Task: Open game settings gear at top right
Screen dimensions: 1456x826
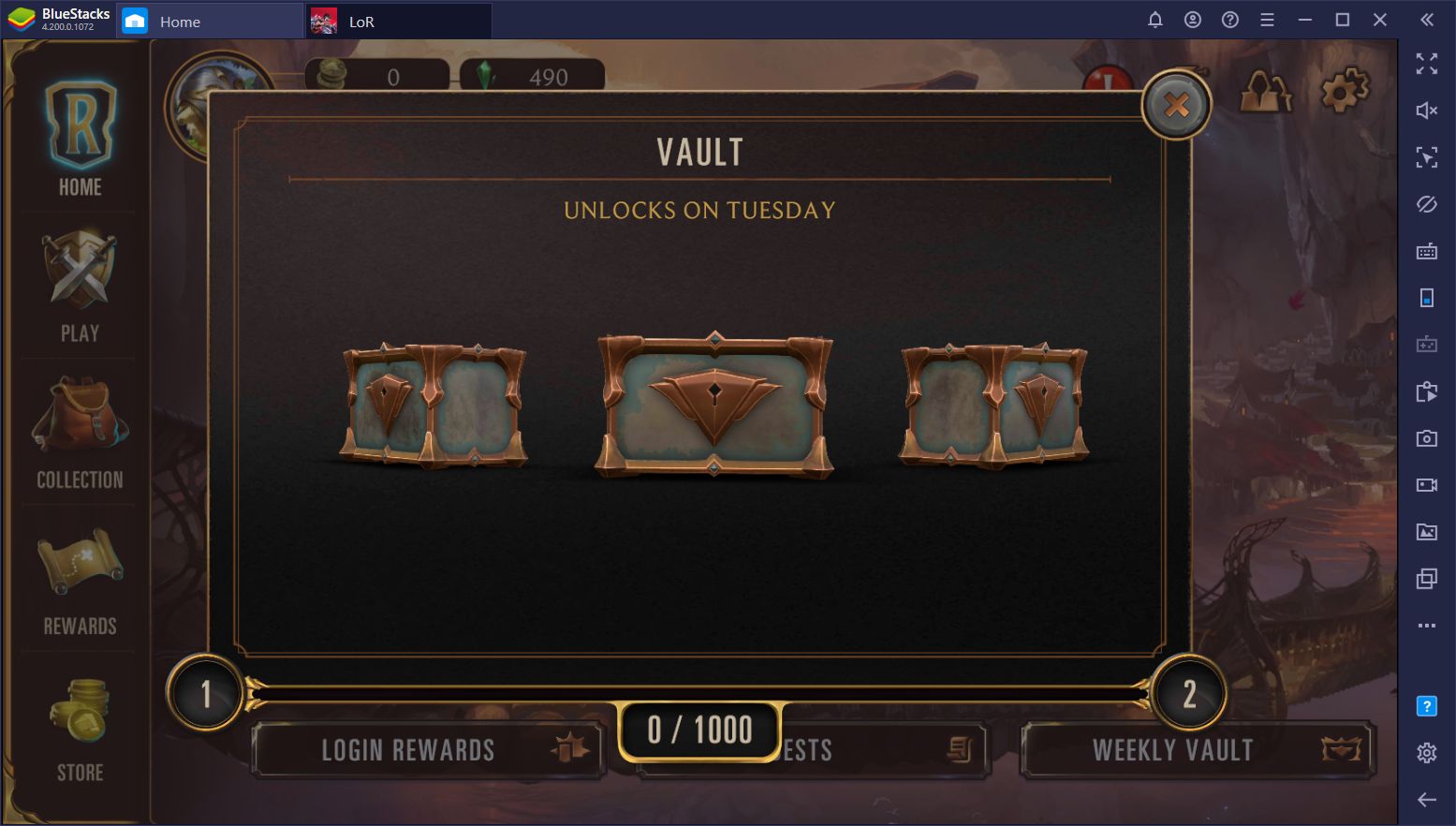Action: [1344, 91]
